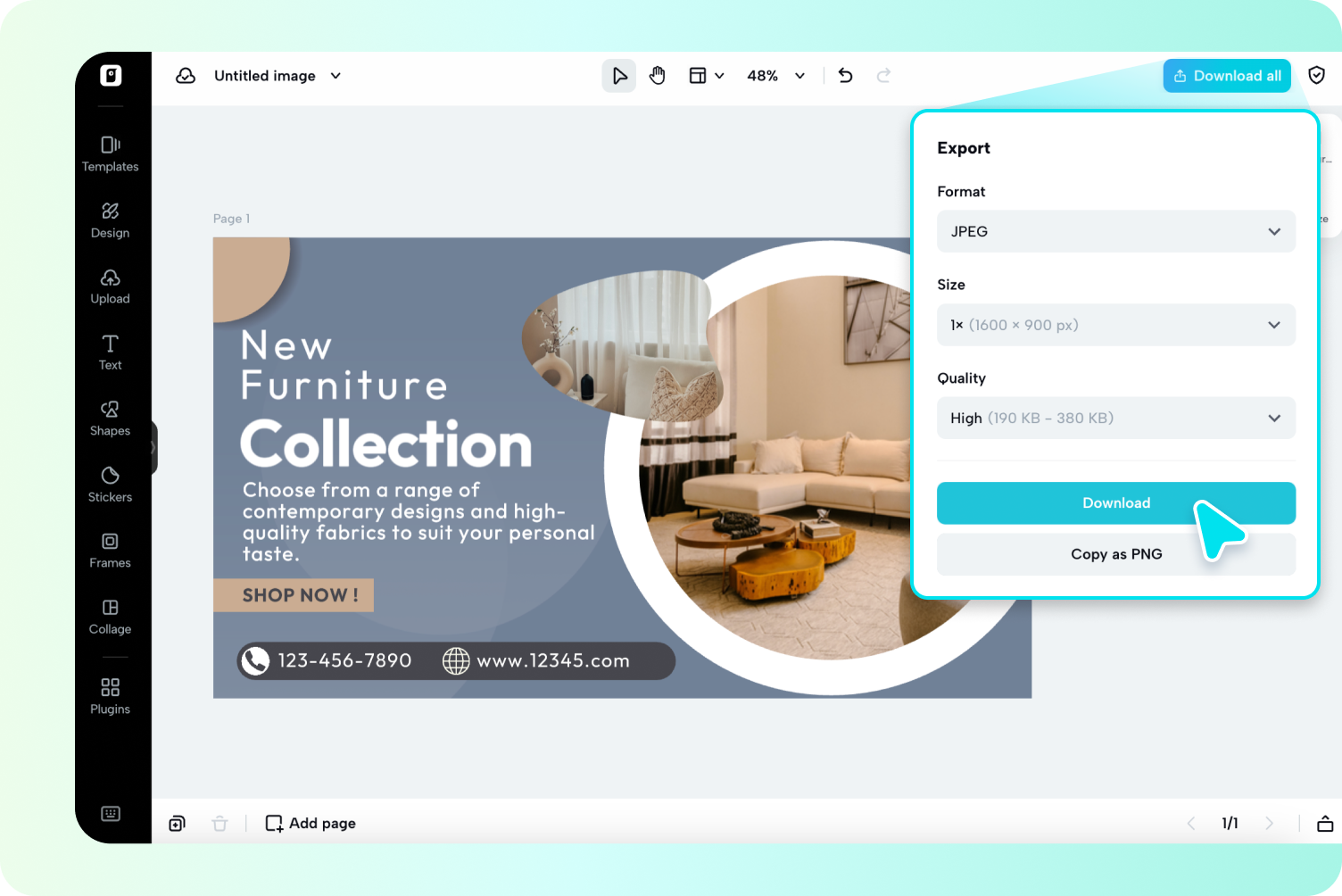
Task: Open the Size 1× dropdown
Action: click(1116, 325)
